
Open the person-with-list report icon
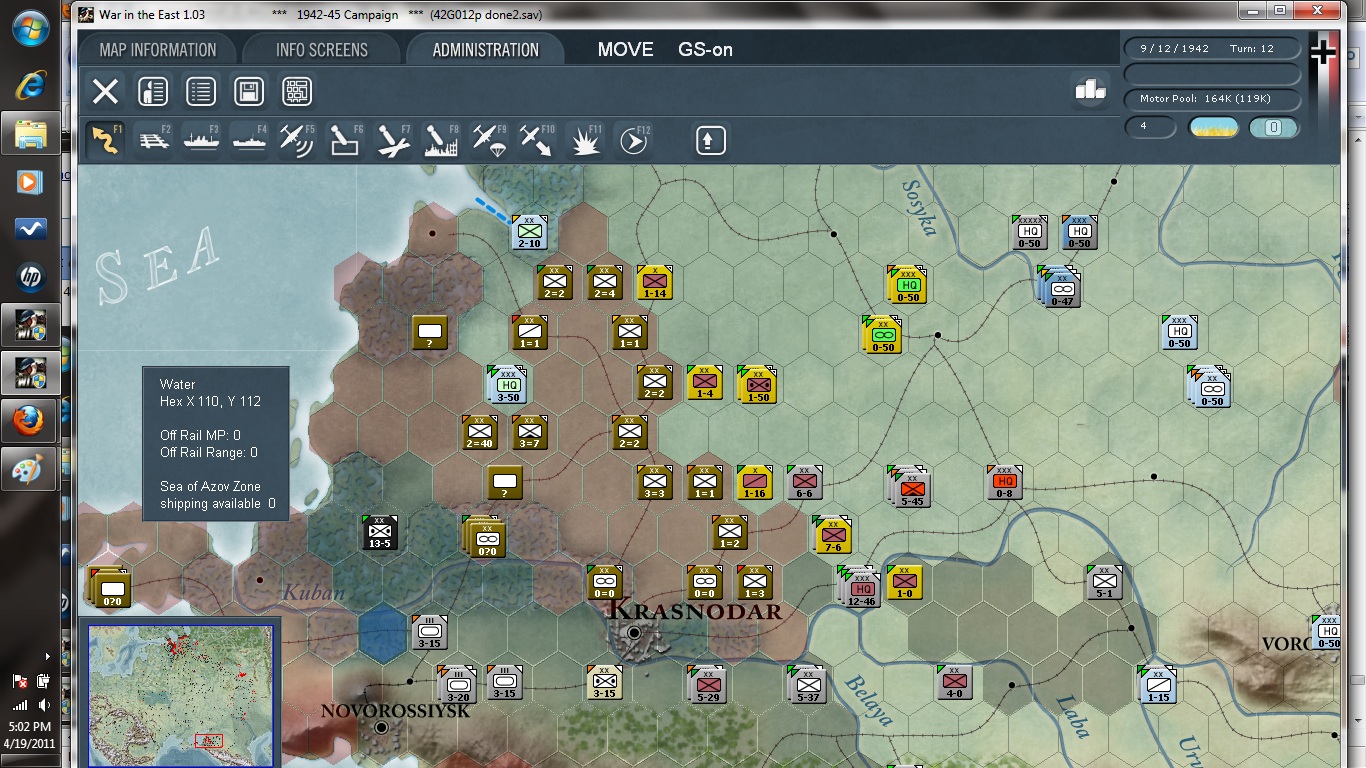tap(152, 92)
